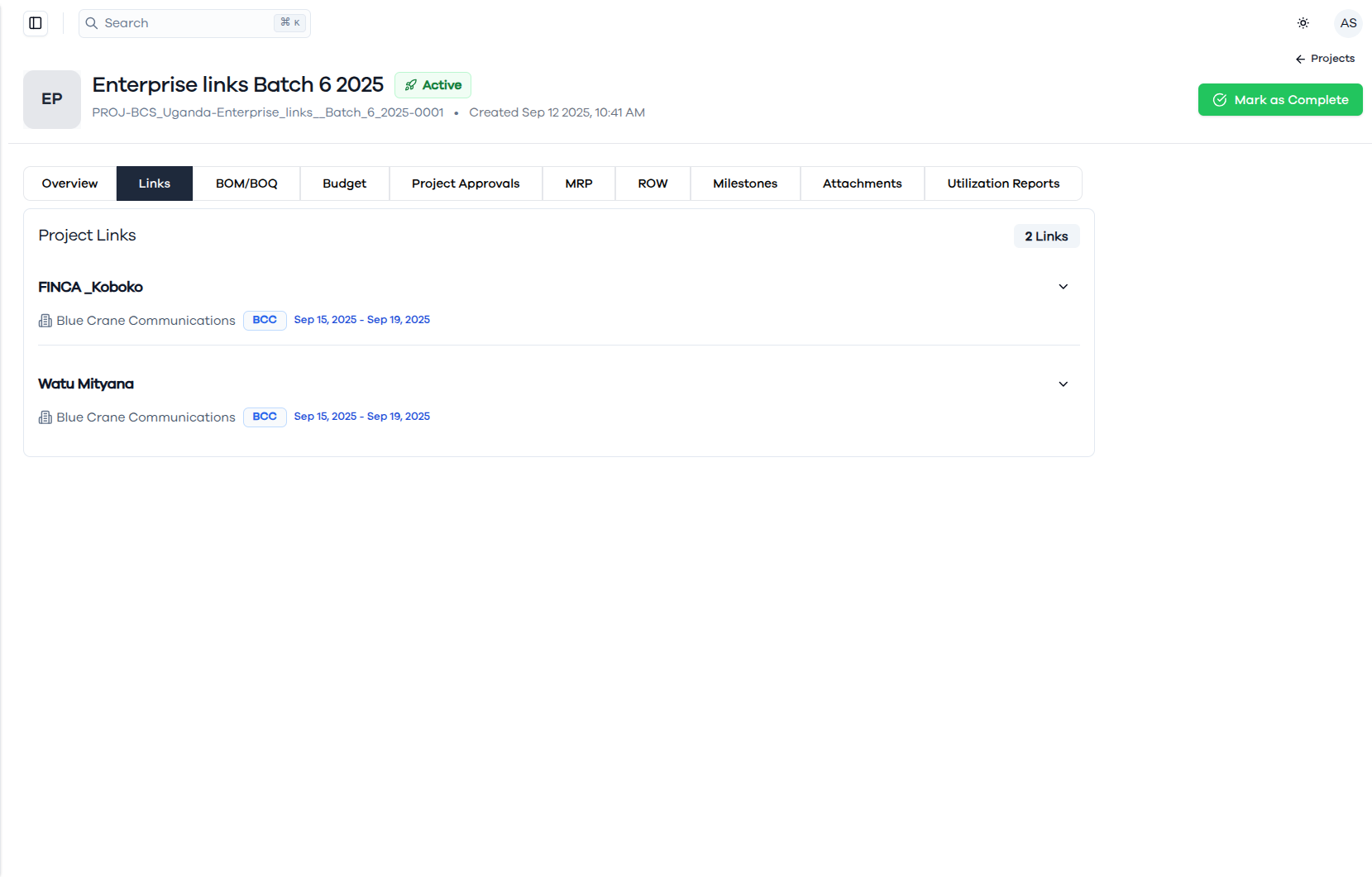Click the Project Links heading
Viewport: 1372px width, 877px height.
pos(87,236)
